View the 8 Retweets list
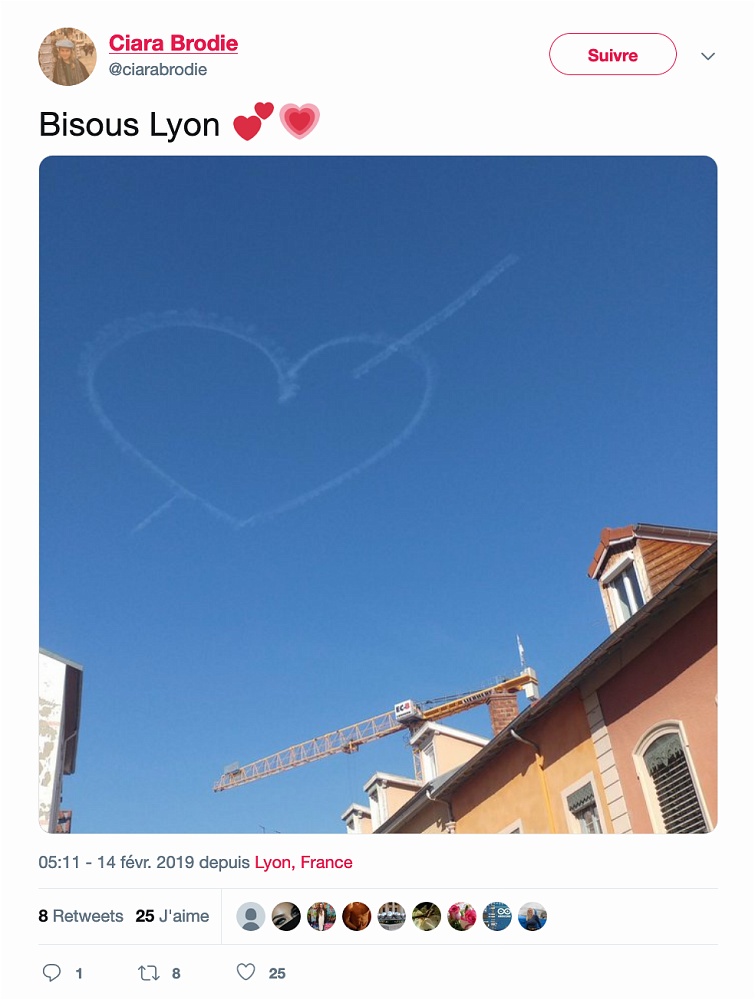 pyautogui.click(x=80, y=916)
